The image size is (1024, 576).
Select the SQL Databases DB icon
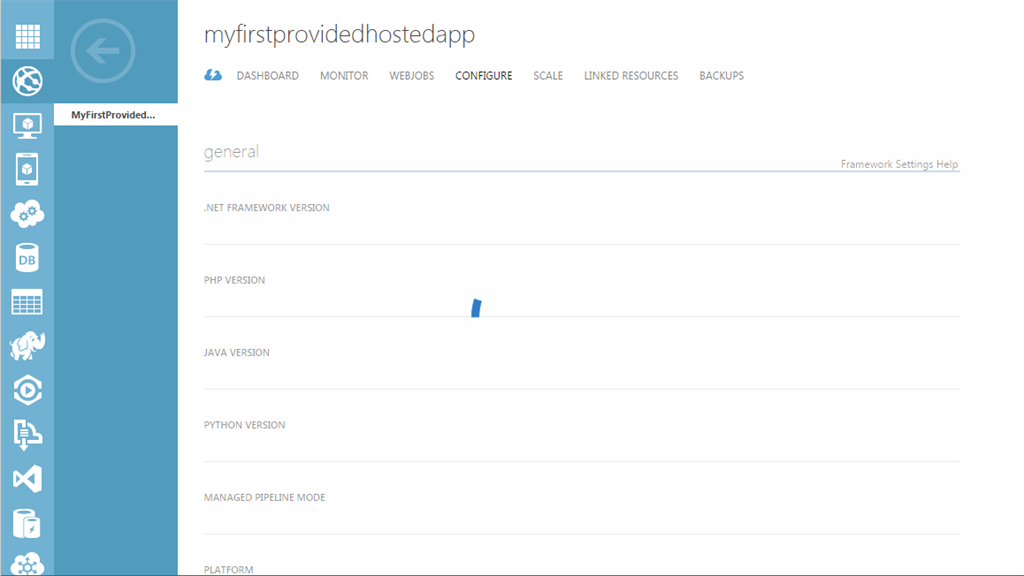click(x=27, y=257)
